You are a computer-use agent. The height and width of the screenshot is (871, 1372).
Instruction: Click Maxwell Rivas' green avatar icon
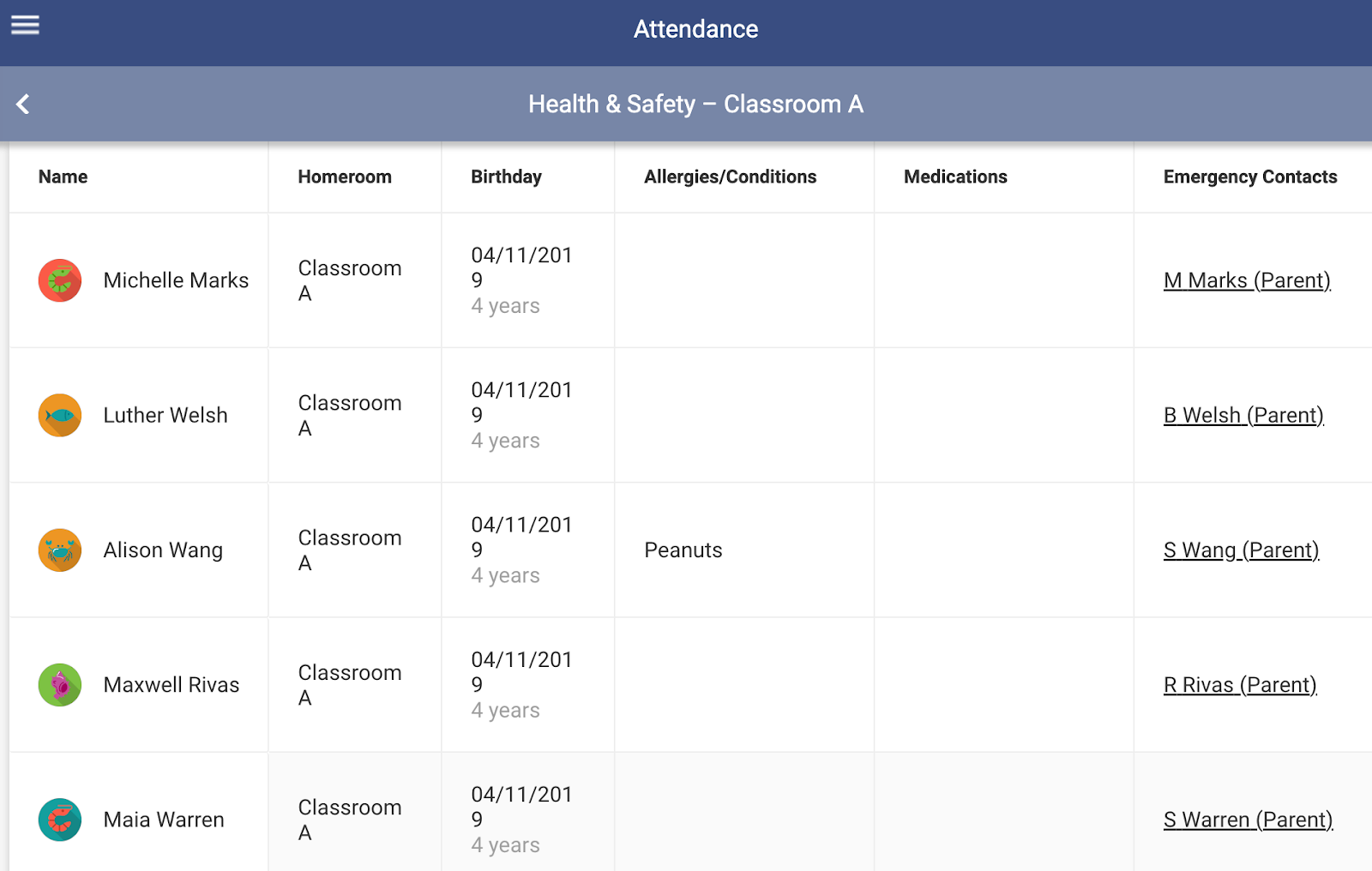(x=60, y=685)
